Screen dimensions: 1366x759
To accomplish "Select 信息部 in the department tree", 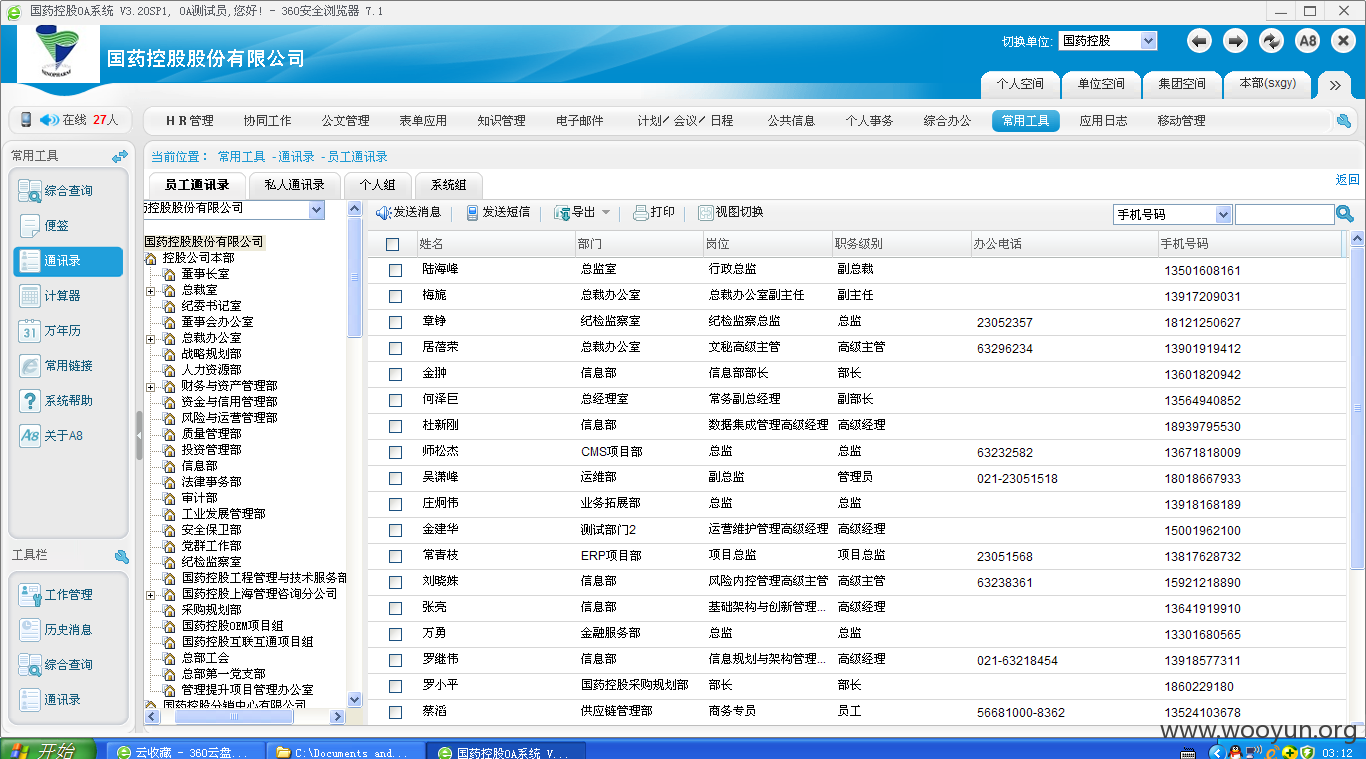I will coord(199,466).
